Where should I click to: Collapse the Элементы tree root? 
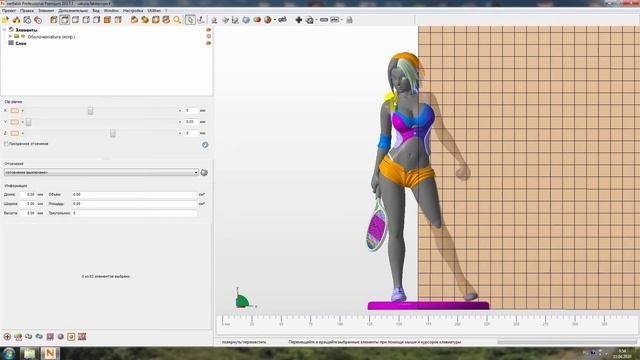tap(4, 30)
